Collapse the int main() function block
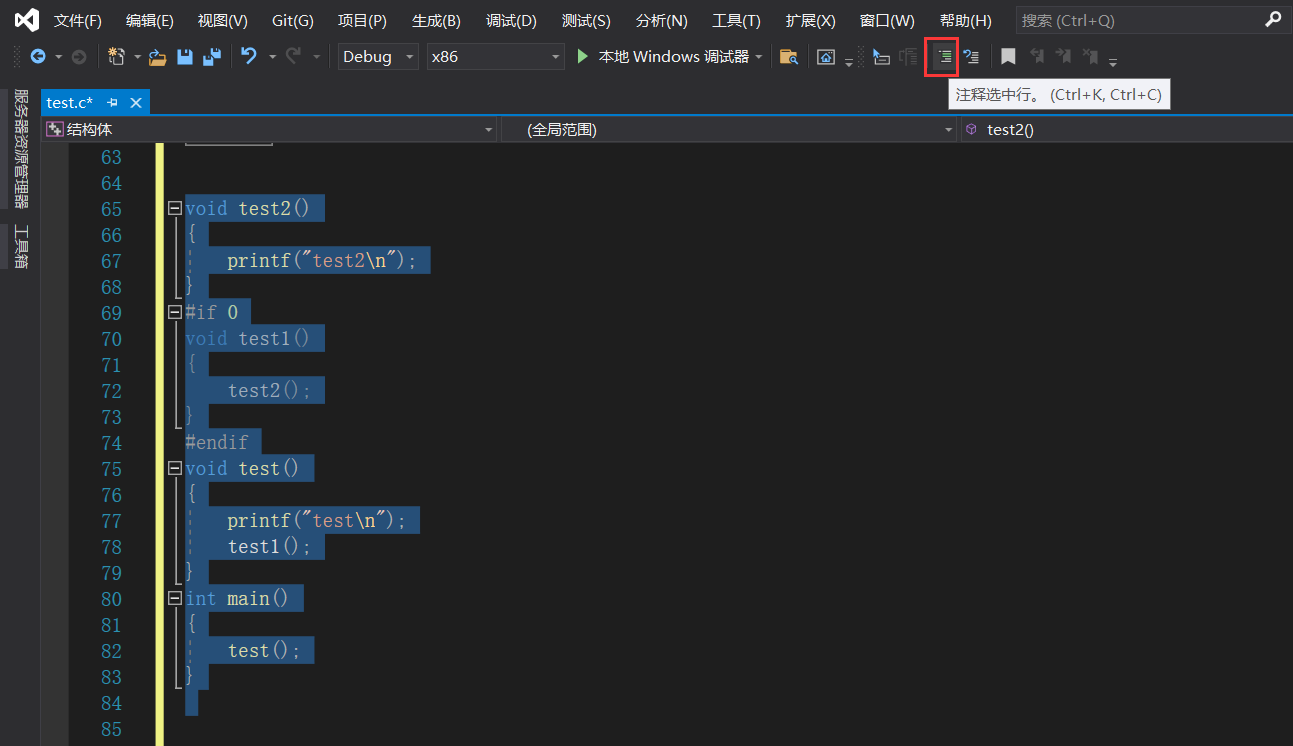Image resolution: width=1293 pixels, height=746 pixels. click(x=175, y=599)
